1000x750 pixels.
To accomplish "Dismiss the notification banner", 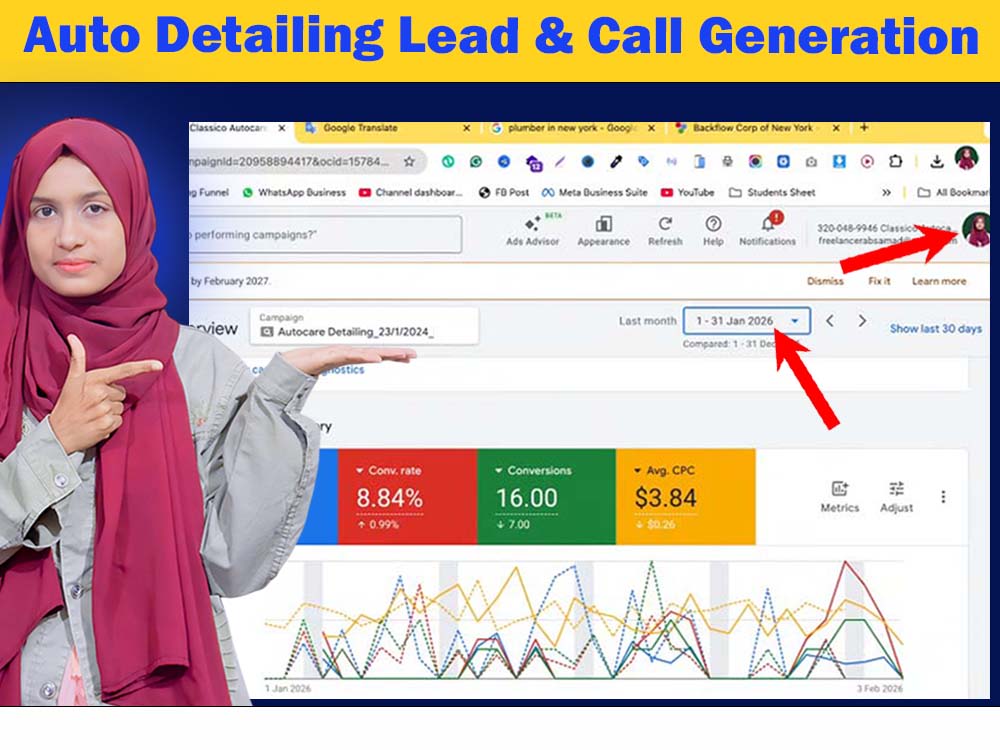I will tap(825, 281).
